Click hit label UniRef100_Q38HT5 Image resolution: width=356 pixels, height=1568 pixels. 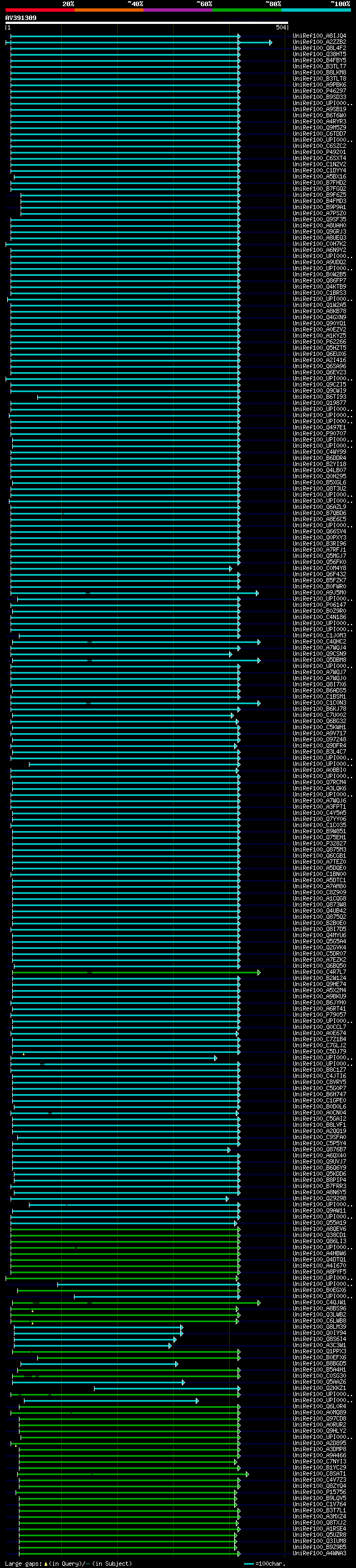click(319, 54)
